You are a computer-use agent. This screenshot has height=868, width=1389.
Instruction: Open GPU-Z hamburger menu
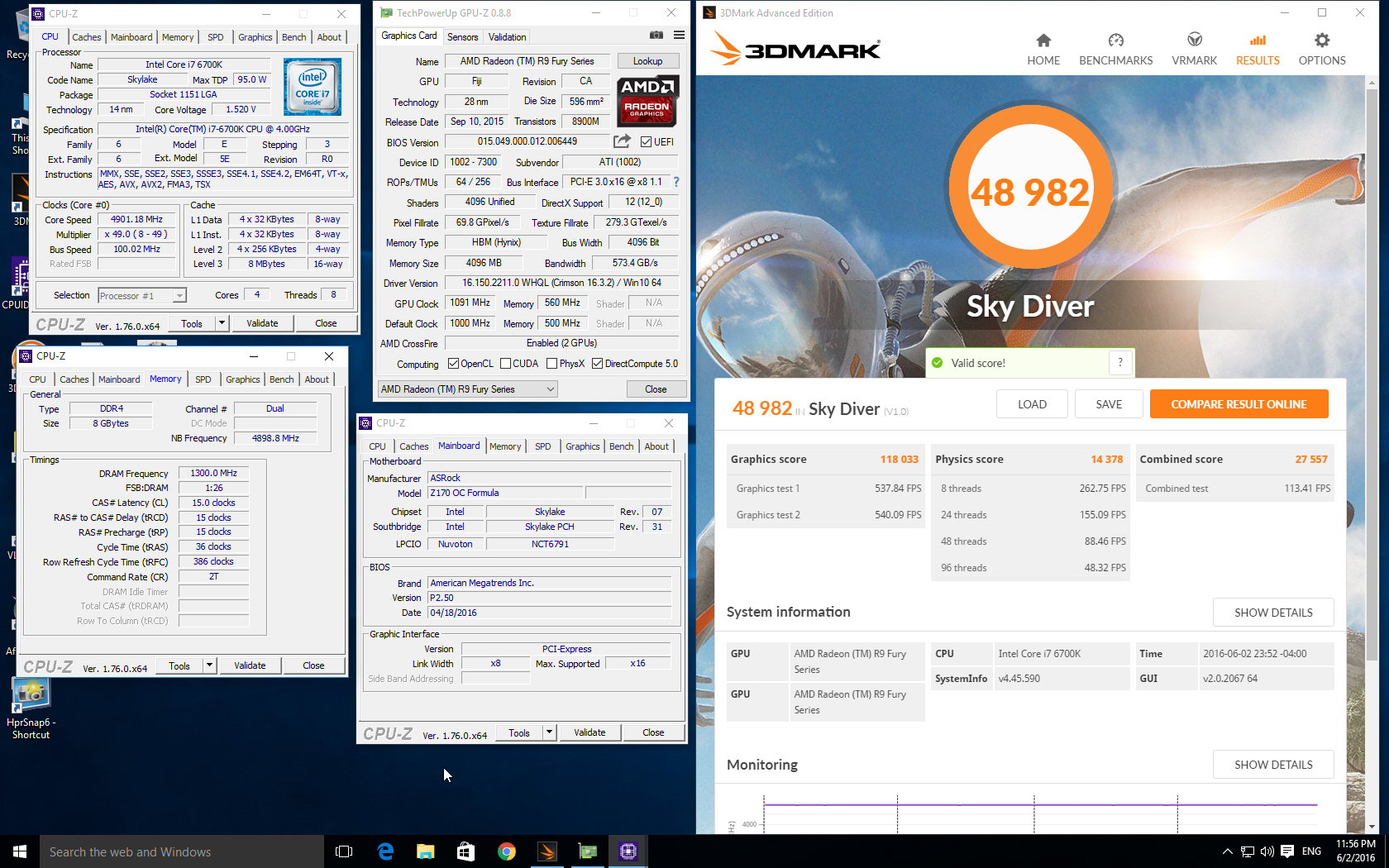679,36
